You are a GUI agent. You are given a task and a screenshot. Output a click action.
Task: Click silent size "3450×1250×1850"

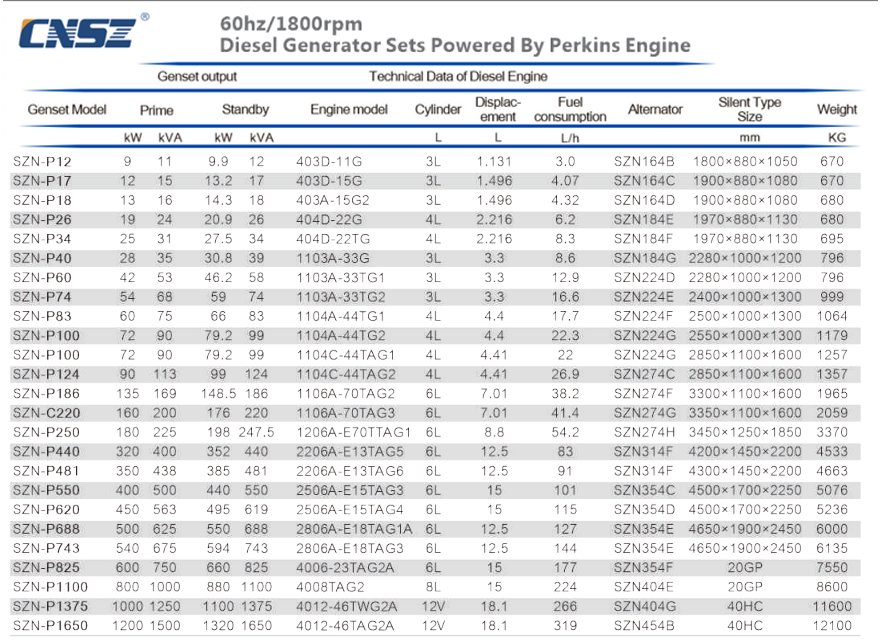point(745,433)
